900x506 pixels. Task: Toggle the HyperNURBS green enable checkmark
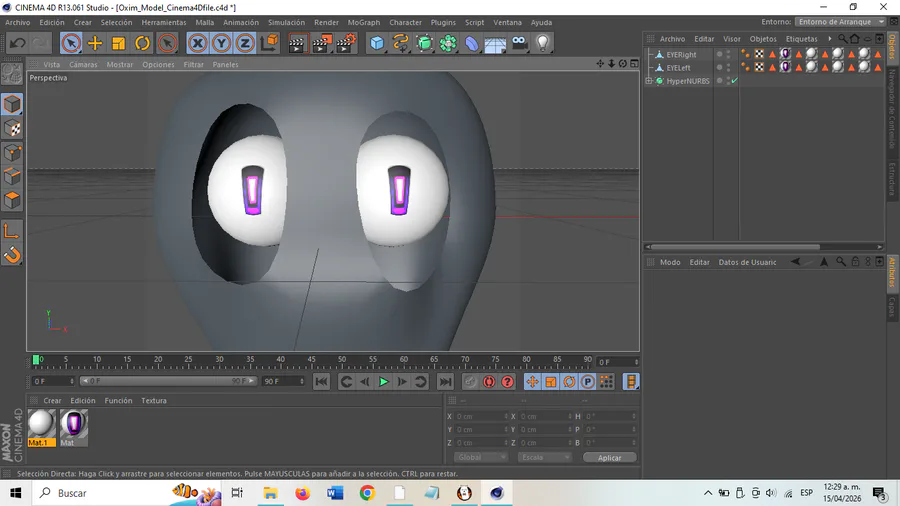[x=734, y=81]
